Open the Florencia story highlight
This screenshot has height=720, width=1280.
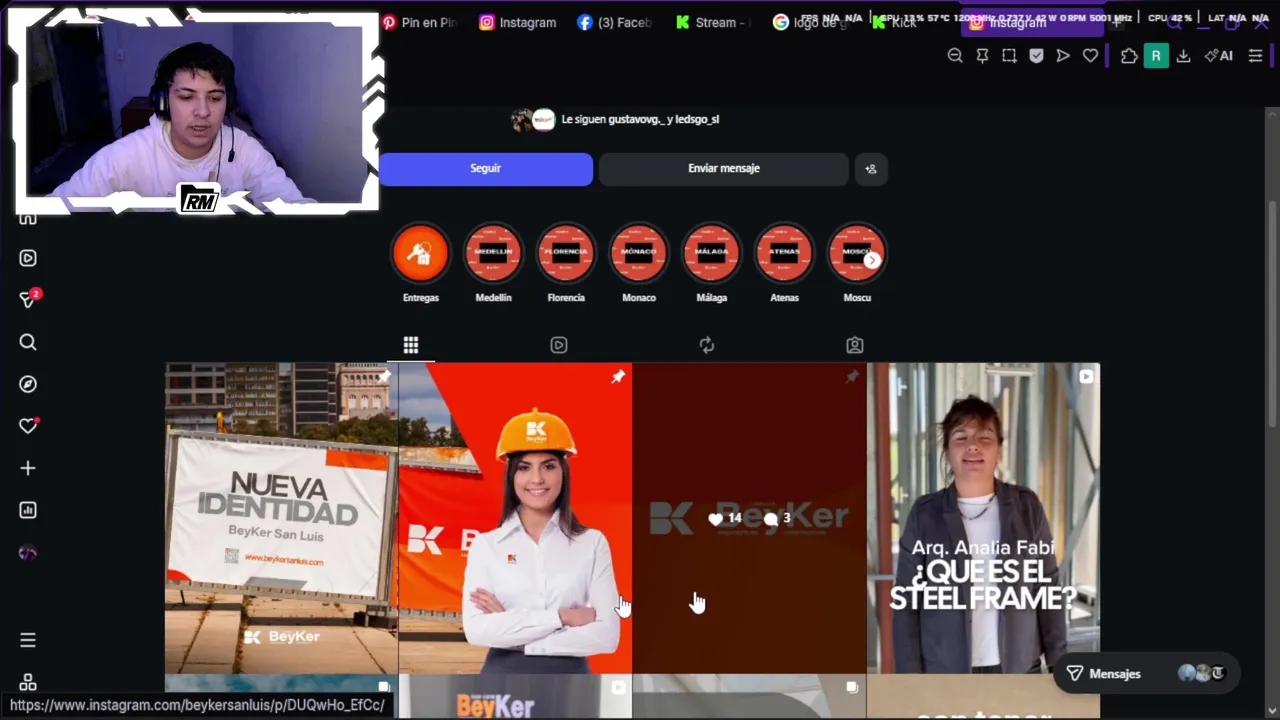pyautogui.click(x=566, y=254)
